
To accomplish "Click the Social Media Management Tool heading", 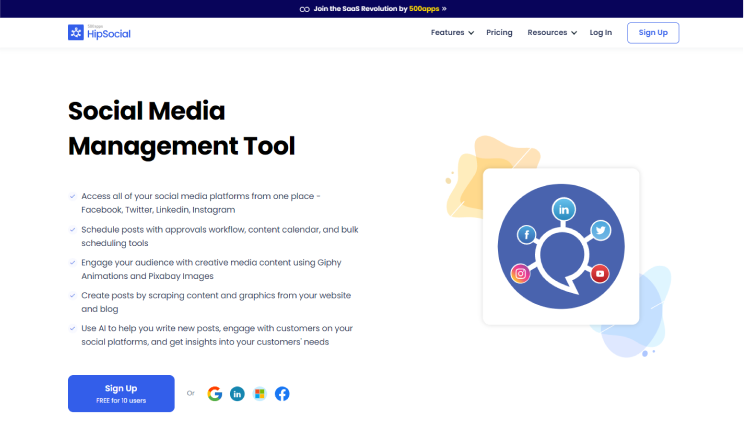I will pyautogui.click(x=182, y=128).
